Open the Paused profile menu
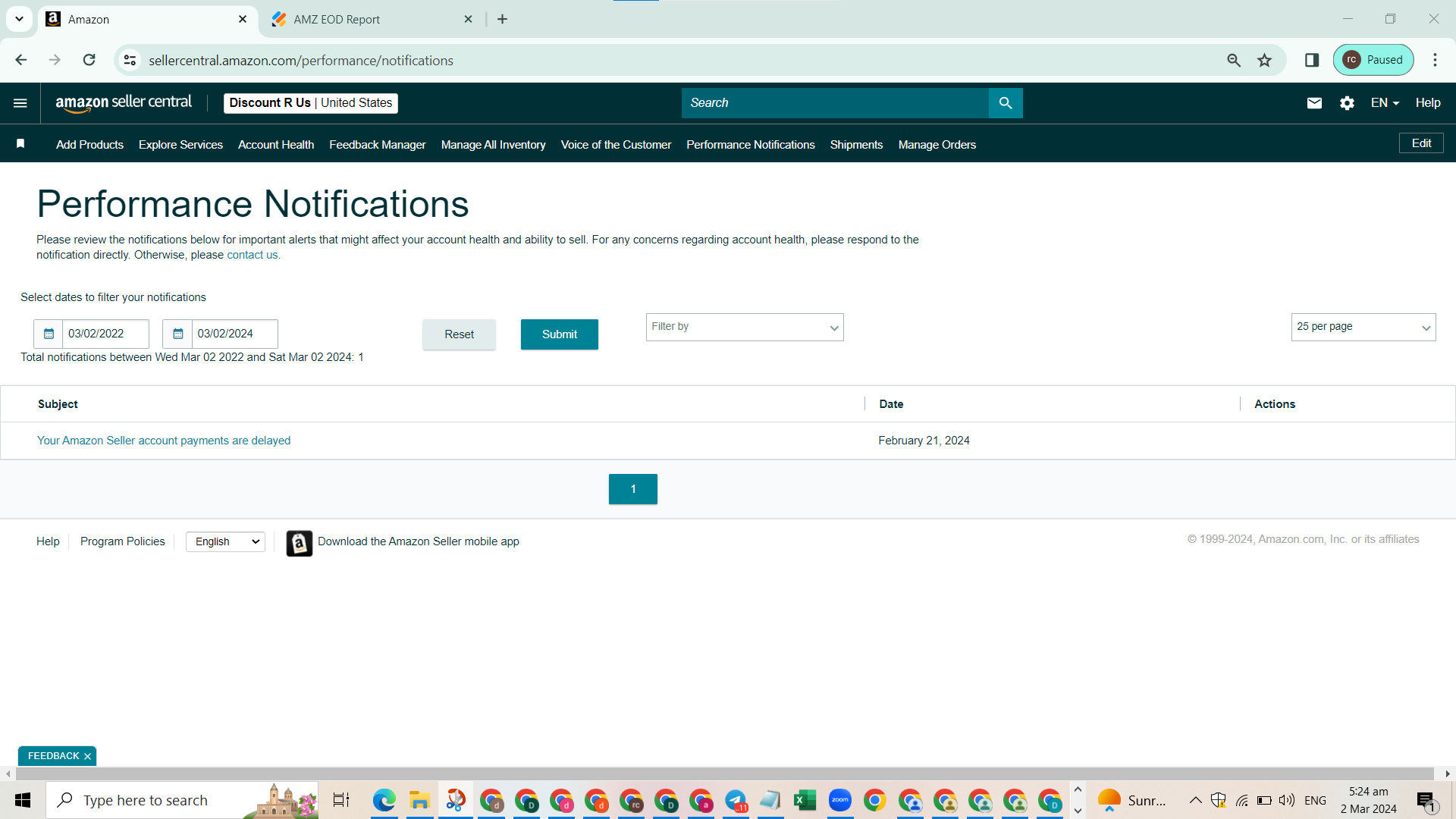This screenshot has width=1456, height=819. coord(1373,60)
